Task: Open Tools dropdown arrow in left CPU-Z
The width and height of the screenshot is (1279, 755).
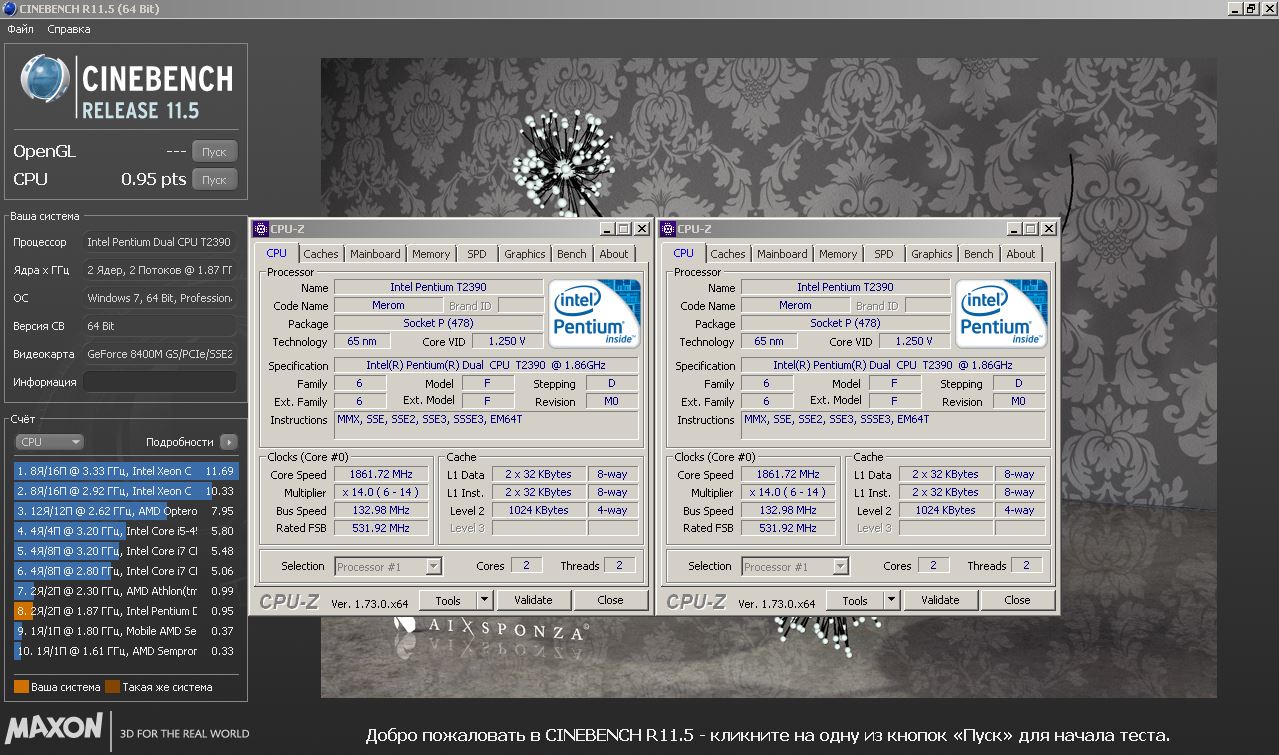Action: coord(484,600)
